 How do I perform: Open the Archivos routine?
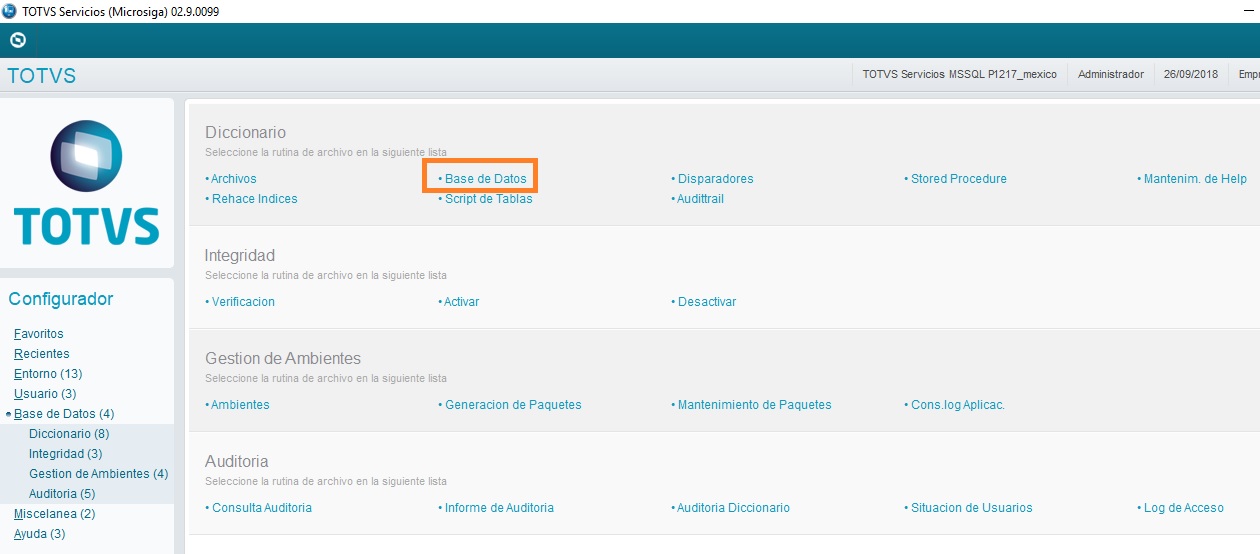coord(233,179)
